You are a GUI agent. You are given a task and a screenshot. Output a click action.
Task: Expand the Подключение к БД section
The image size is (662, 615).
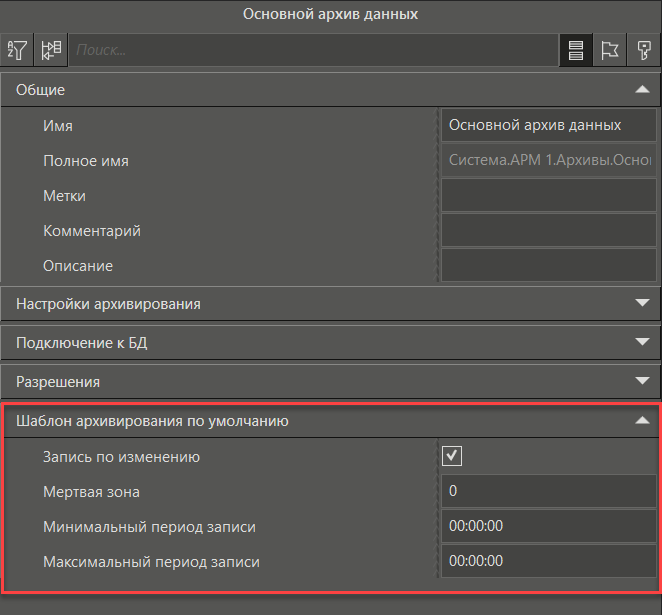pyautogui.click(x=642, y=342)
